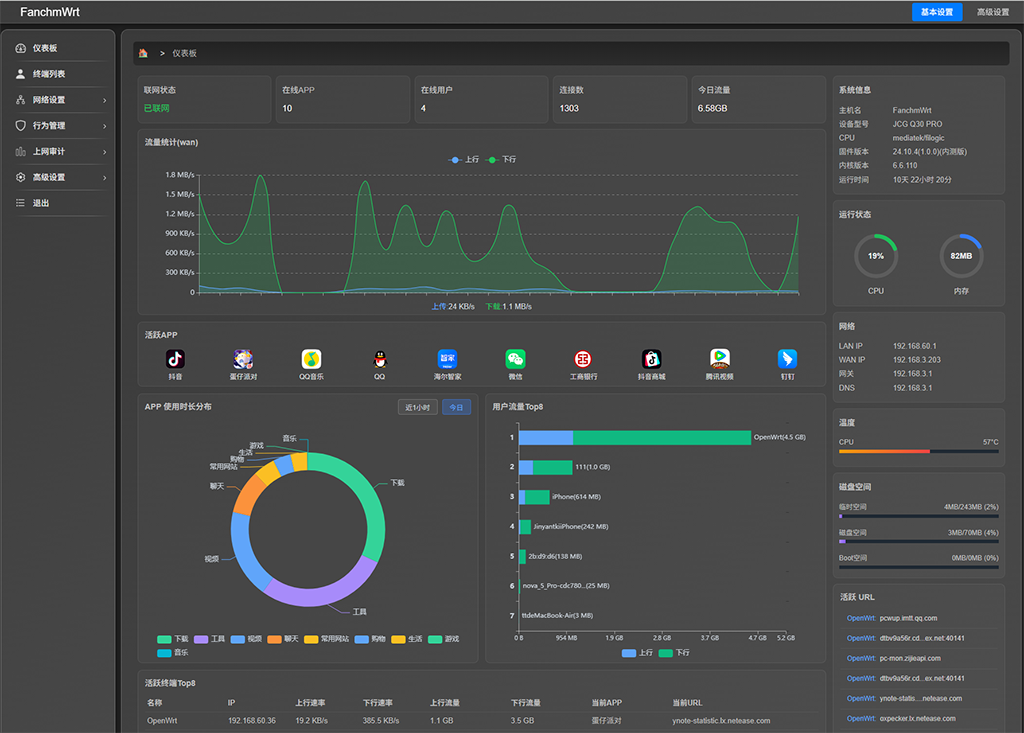Open the QQ音乐 app icon
The height and width of the screenshot is (733, 1024).
point(311,359)
